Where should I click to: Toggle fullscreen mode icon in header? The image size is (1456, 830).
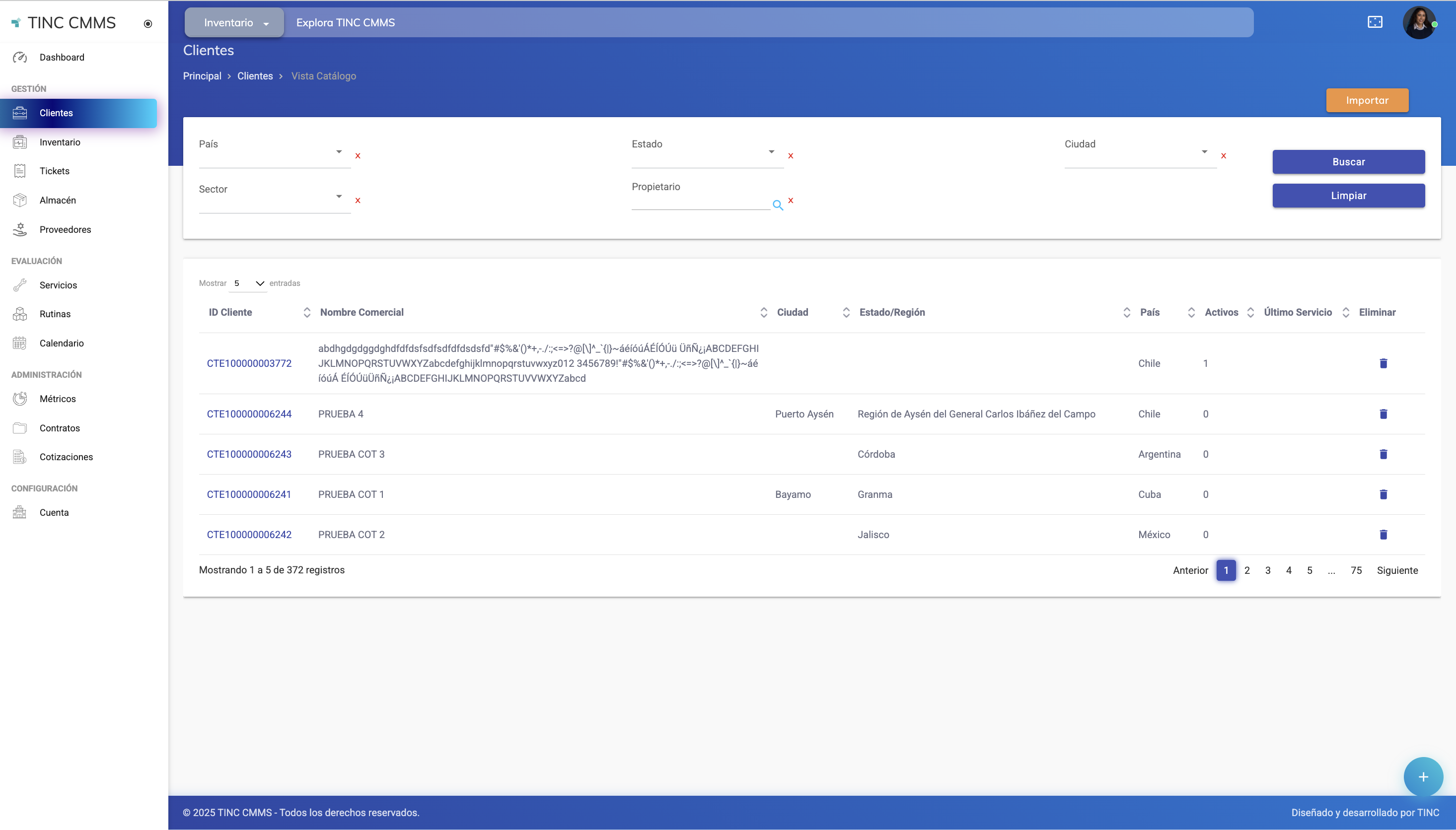pos(1375,22)
